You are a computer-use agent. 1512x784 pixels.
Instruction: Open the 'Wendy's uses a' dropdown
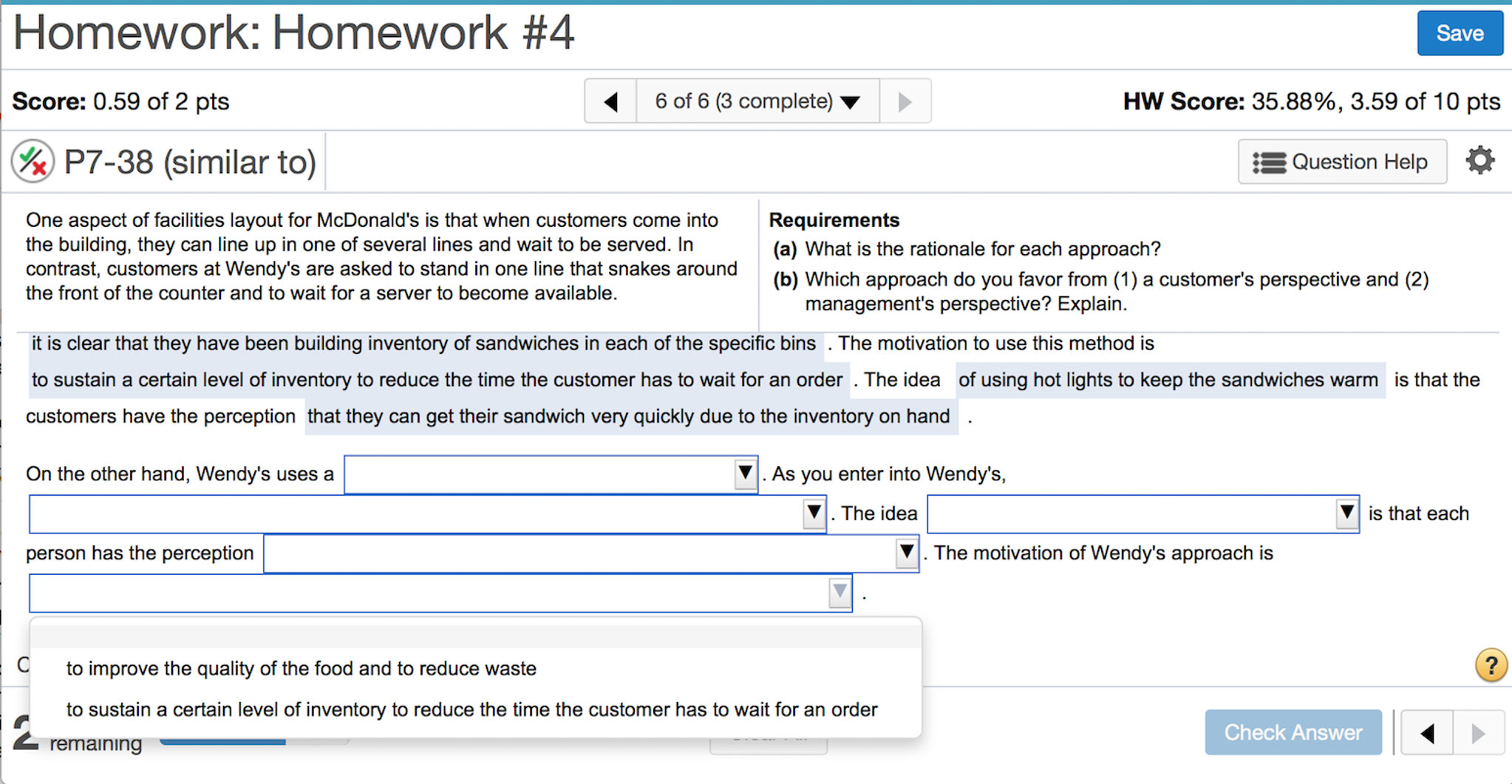551,474
